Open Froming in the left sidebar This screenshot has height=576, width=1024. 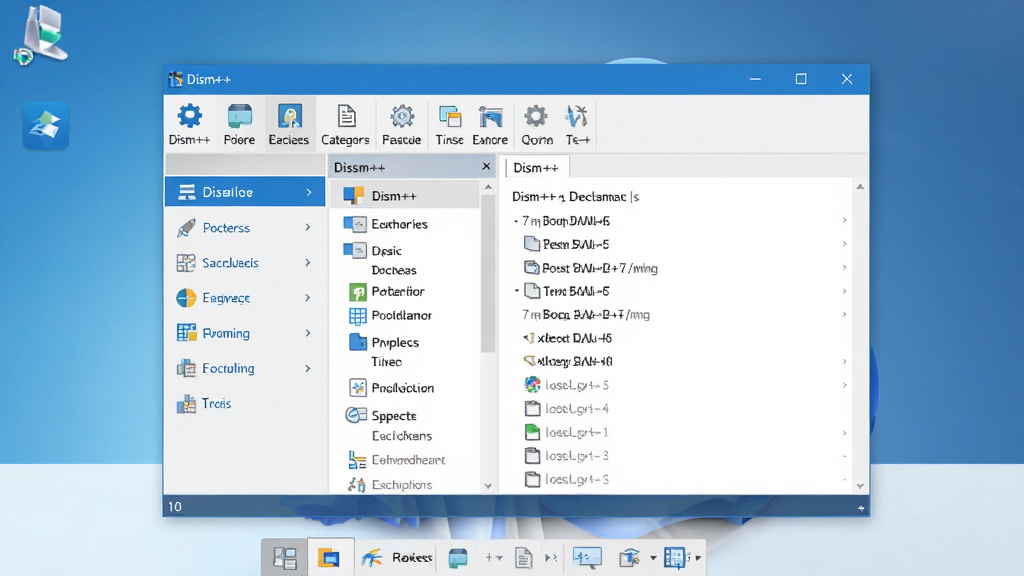point(245,333)
